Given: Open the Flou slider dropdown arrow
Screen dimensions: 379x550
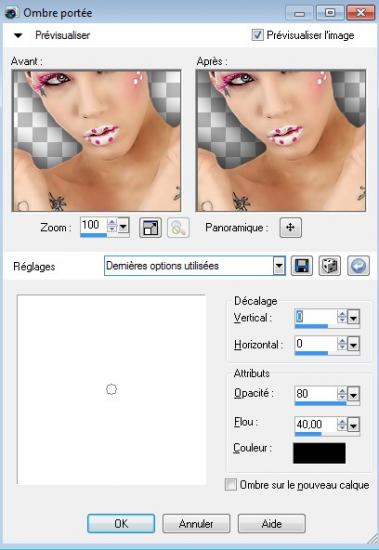Looking at the screenshot, I should tap(353, 425).
